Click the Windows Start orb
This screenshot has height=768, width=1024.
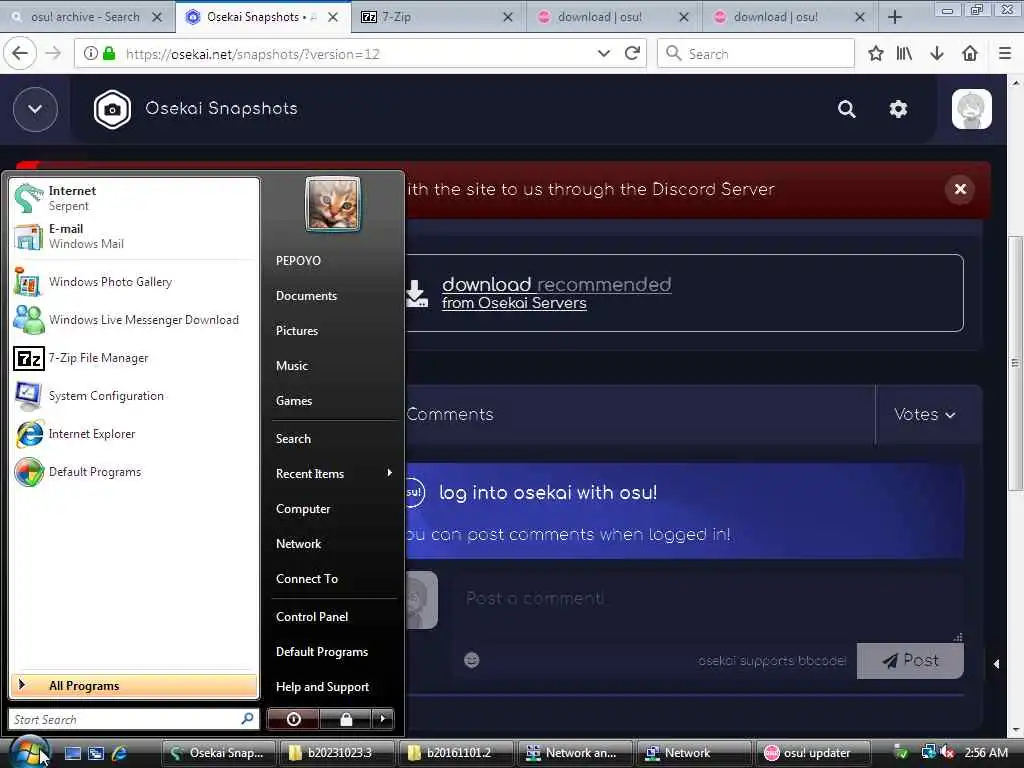29,752
